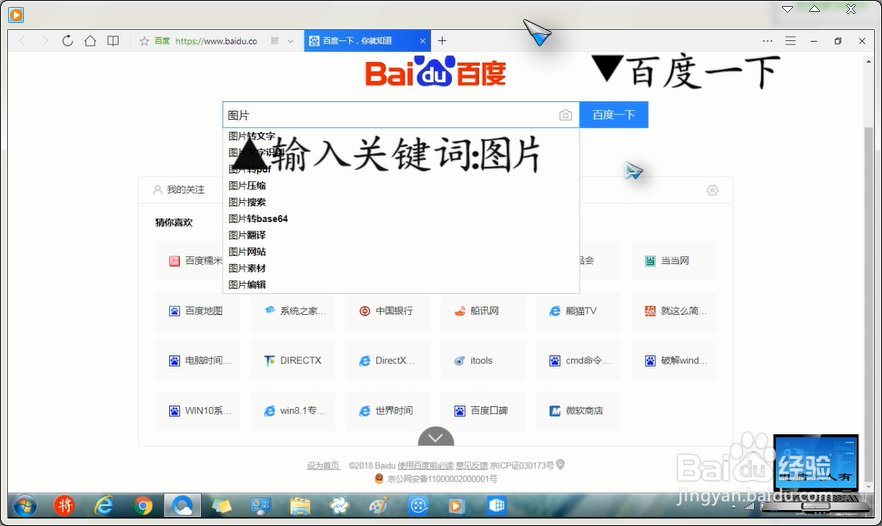The height and width of the screenshot is (526, 882).
Task: Click the browser forward arrow
Action: click(45, 41)
